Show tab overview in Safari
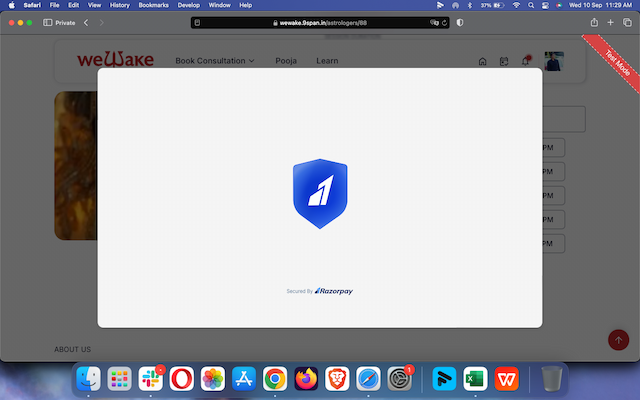Screen dimensions: 640x400 (626, 22)
